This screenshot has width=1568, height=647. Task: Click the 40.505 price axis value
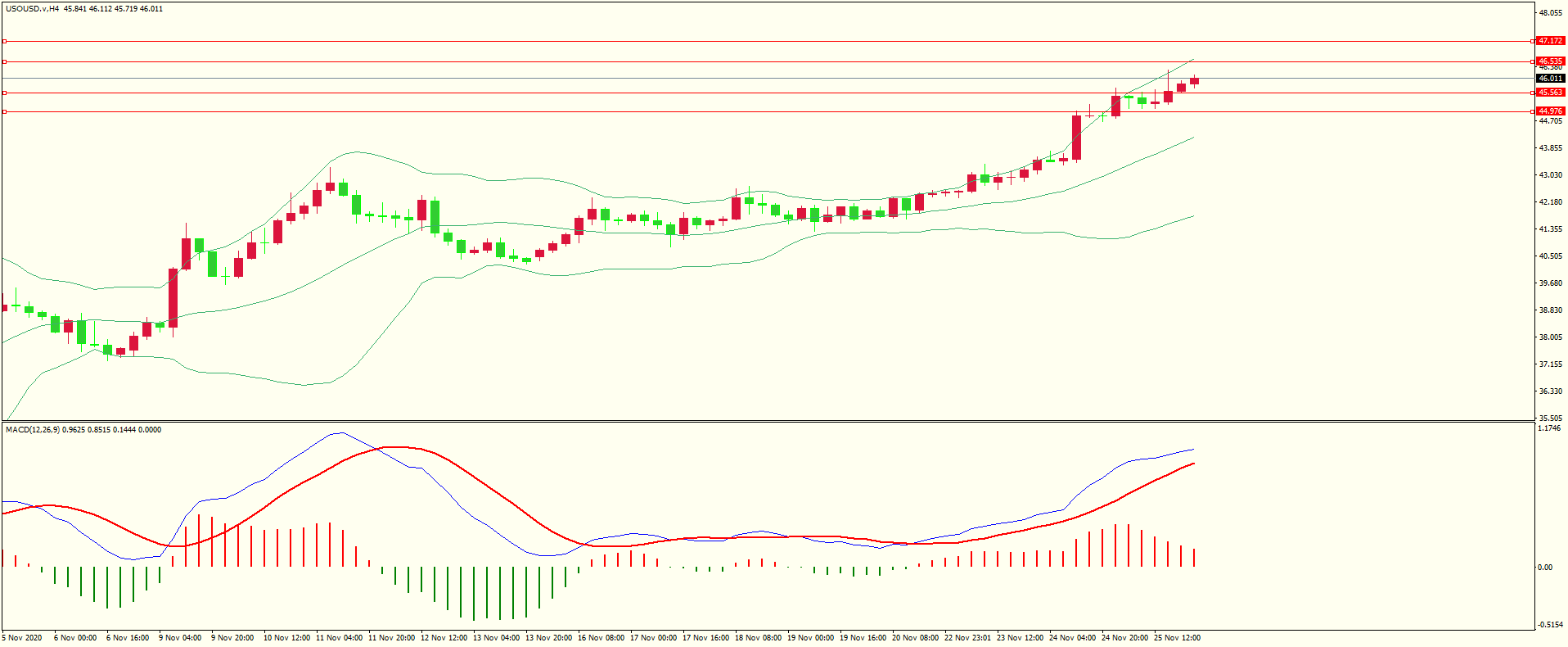click(x=1550, y=256)
